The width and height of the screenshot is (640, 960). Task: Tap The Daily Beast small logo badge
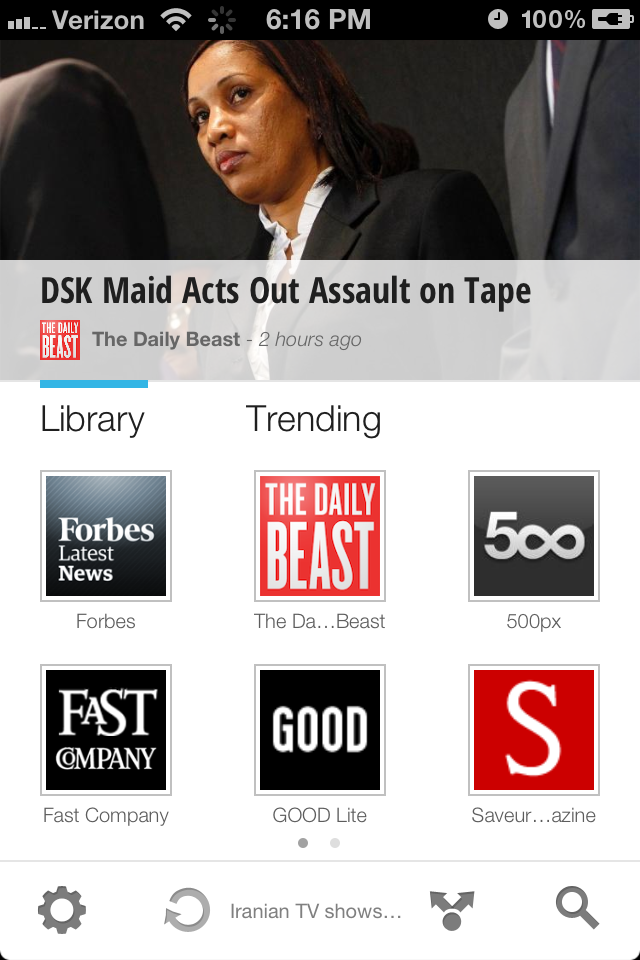coord(60,340)
